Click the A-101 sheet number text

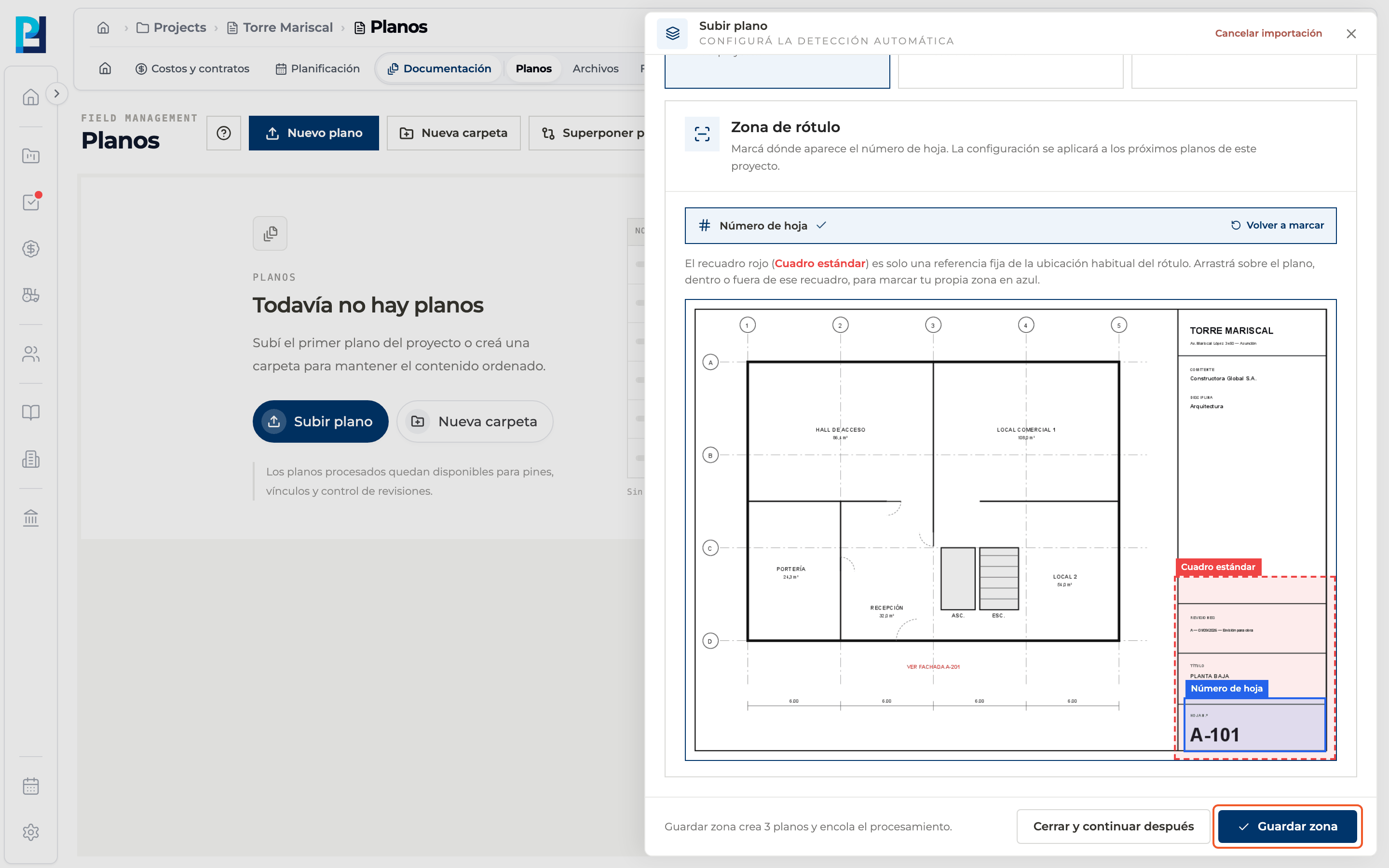click(1214, 735)
